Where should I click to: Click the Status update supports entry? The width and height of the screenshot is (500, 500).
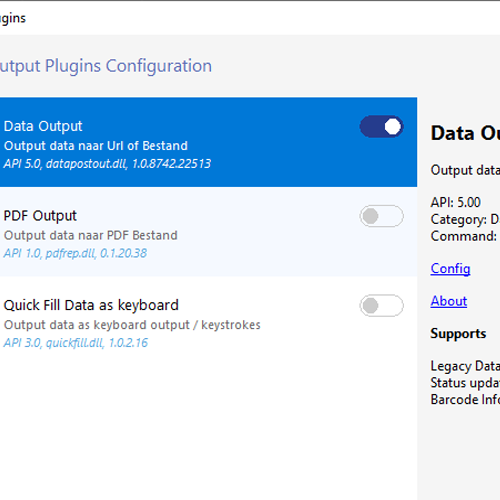coord(465,383)
